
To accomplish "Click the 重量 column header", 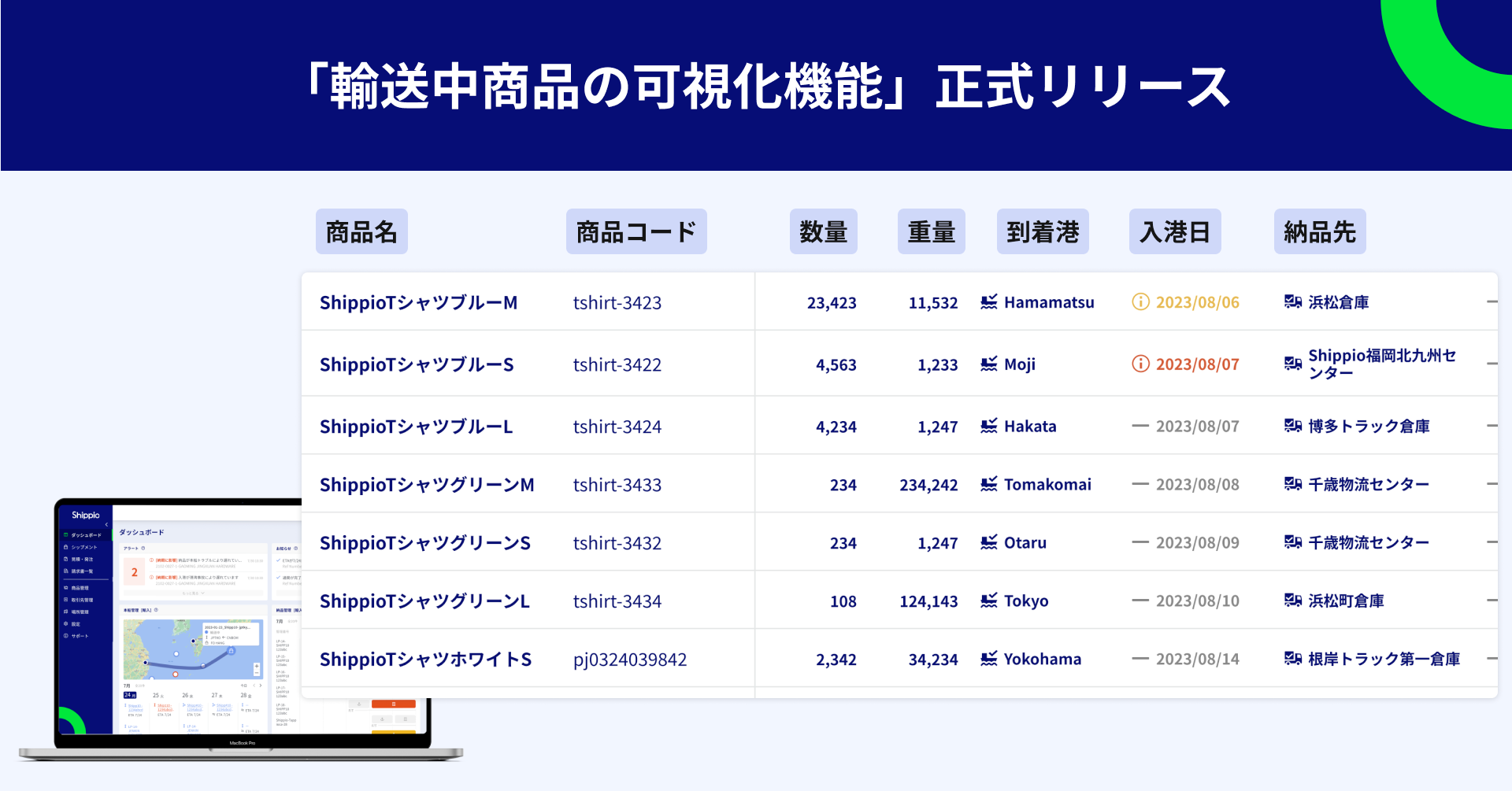I will [x=932, y=231].
